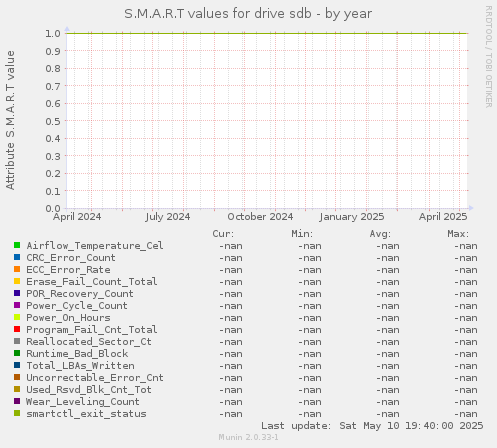Click the Min: column header
This screenshot has width=497, height=448.
(x=302, y=234)
